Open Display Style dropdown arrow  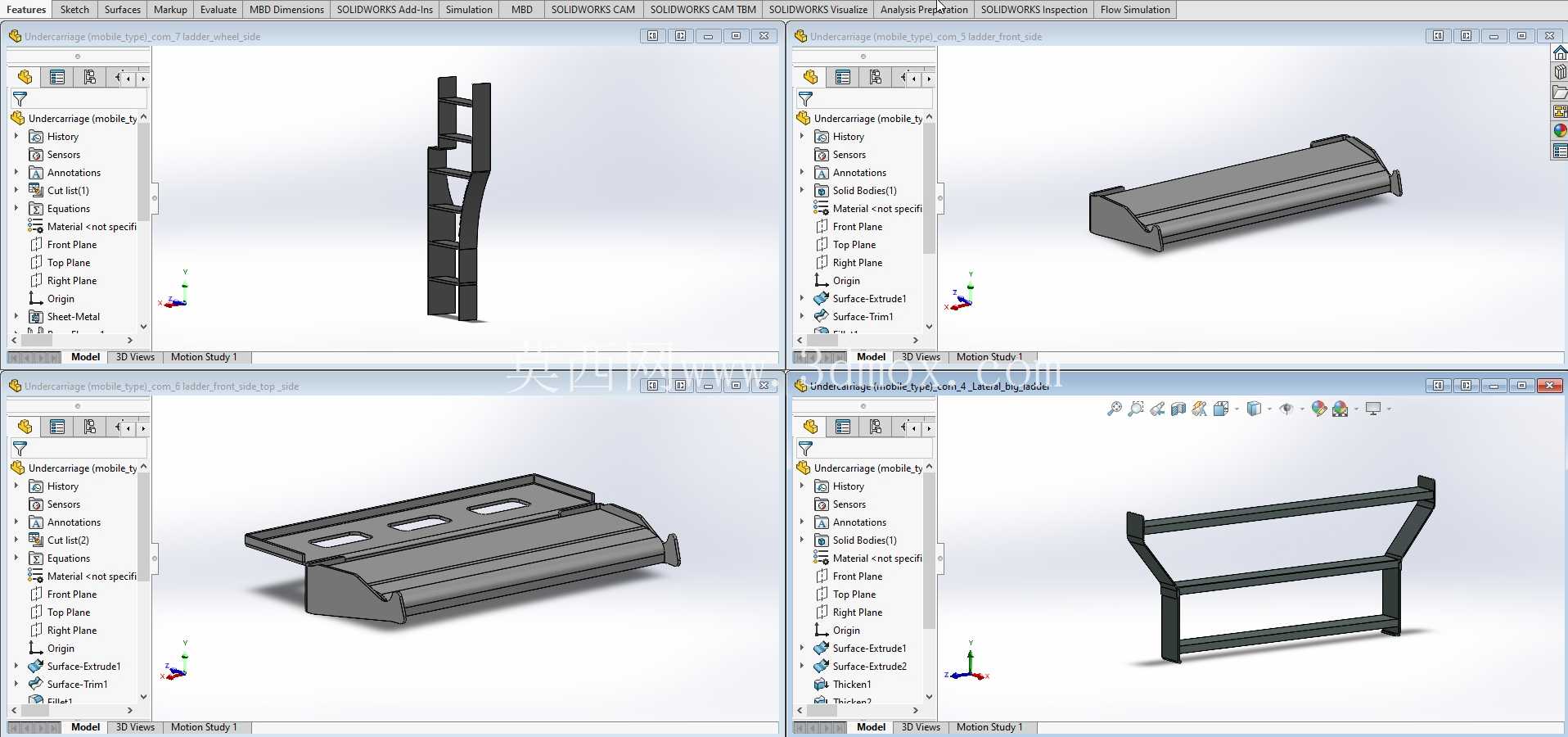[x=1269, y=409]
